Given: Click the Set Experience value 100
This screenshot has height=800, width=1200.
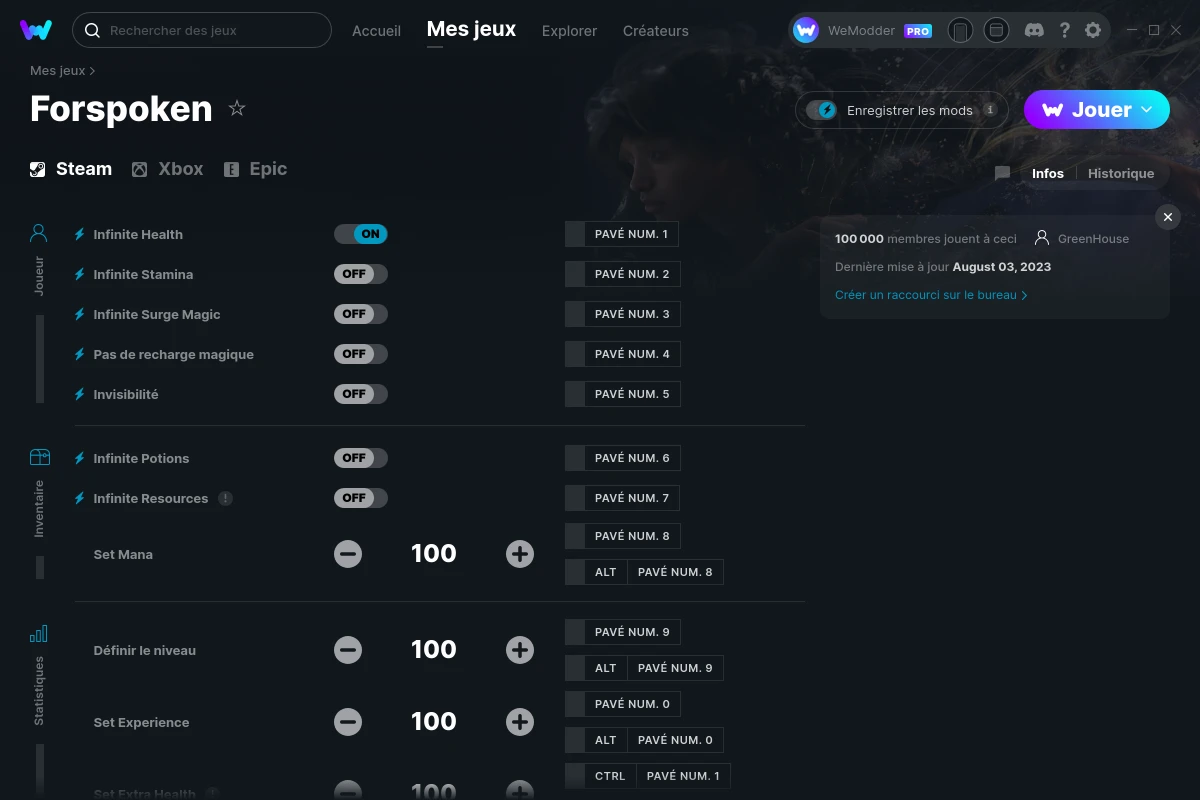Looking at the screenshot, I should click(434, 722).
